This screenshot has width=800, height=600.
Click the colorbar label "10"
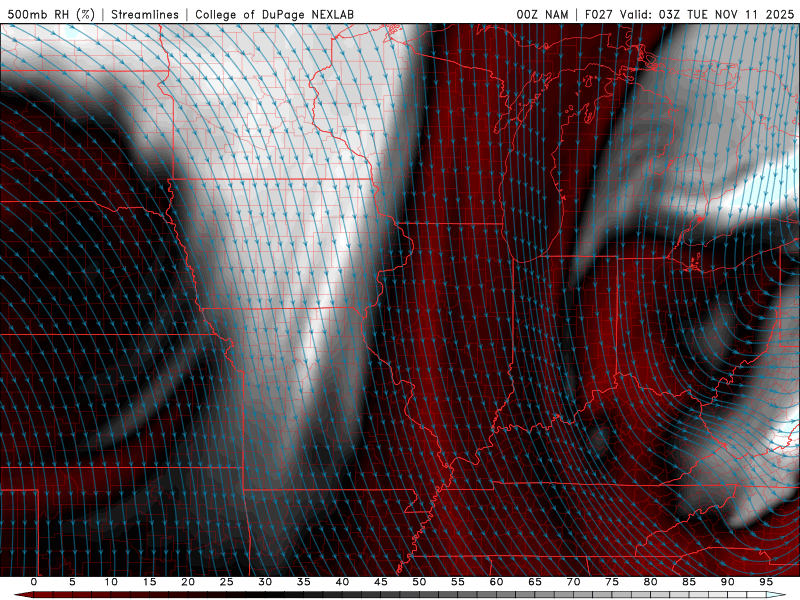(111, 582)
